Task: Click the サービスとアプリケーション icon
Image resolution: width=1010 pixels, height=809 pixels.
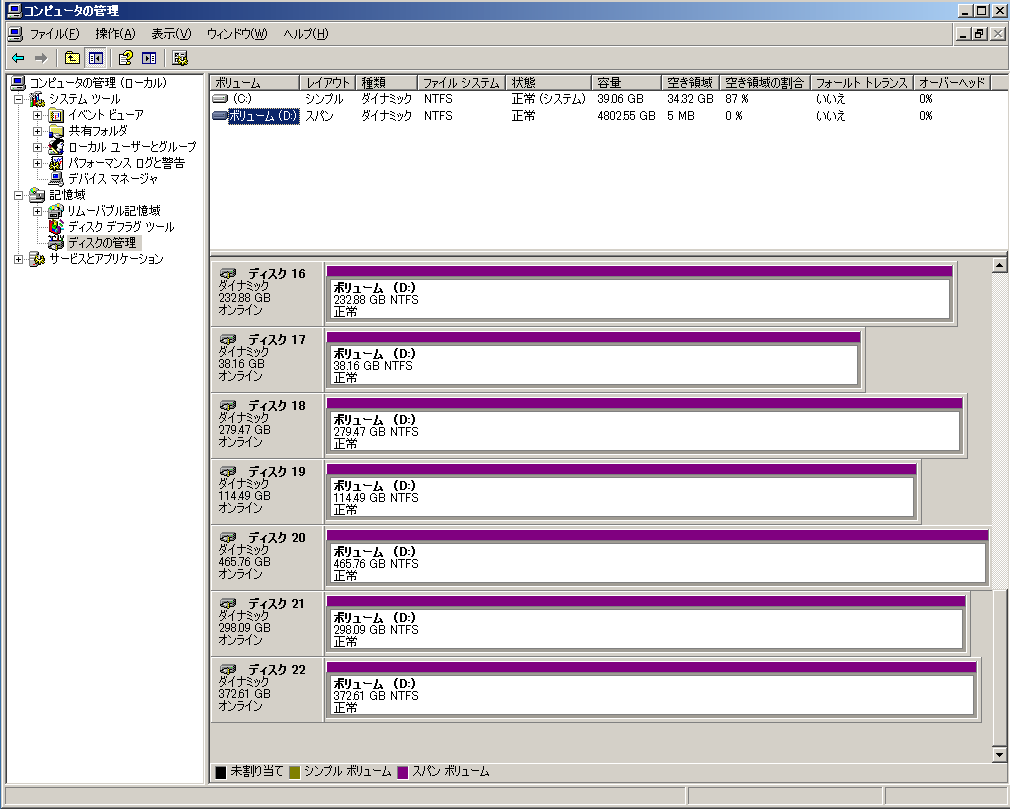Action: point(37,259)
